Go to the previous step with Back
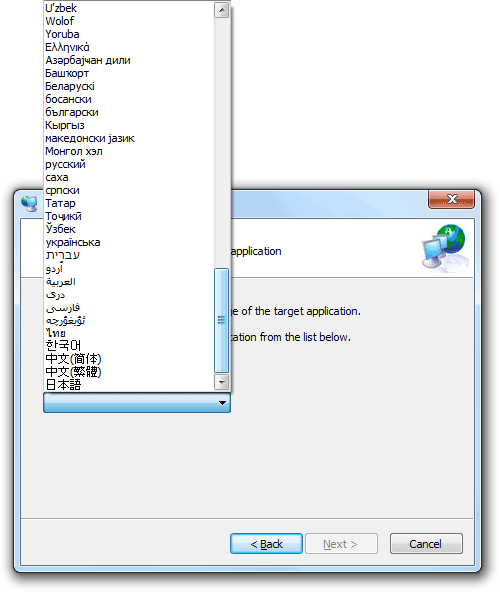The width and height of the screenshot is (500, 592). (x=266, y=544)
